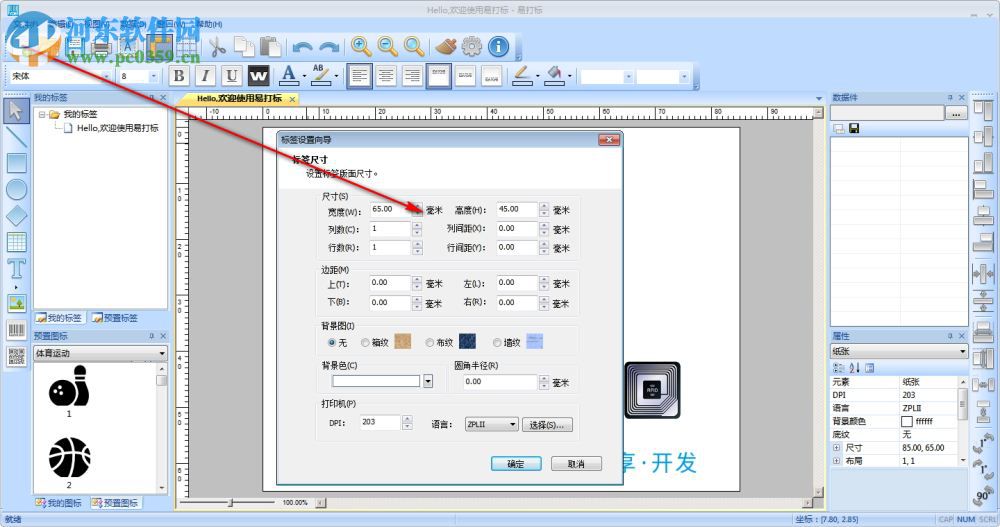This screenshot has height=527, width=1000.
Task: Open font color dropdown arrow
Action: point(304,77)
